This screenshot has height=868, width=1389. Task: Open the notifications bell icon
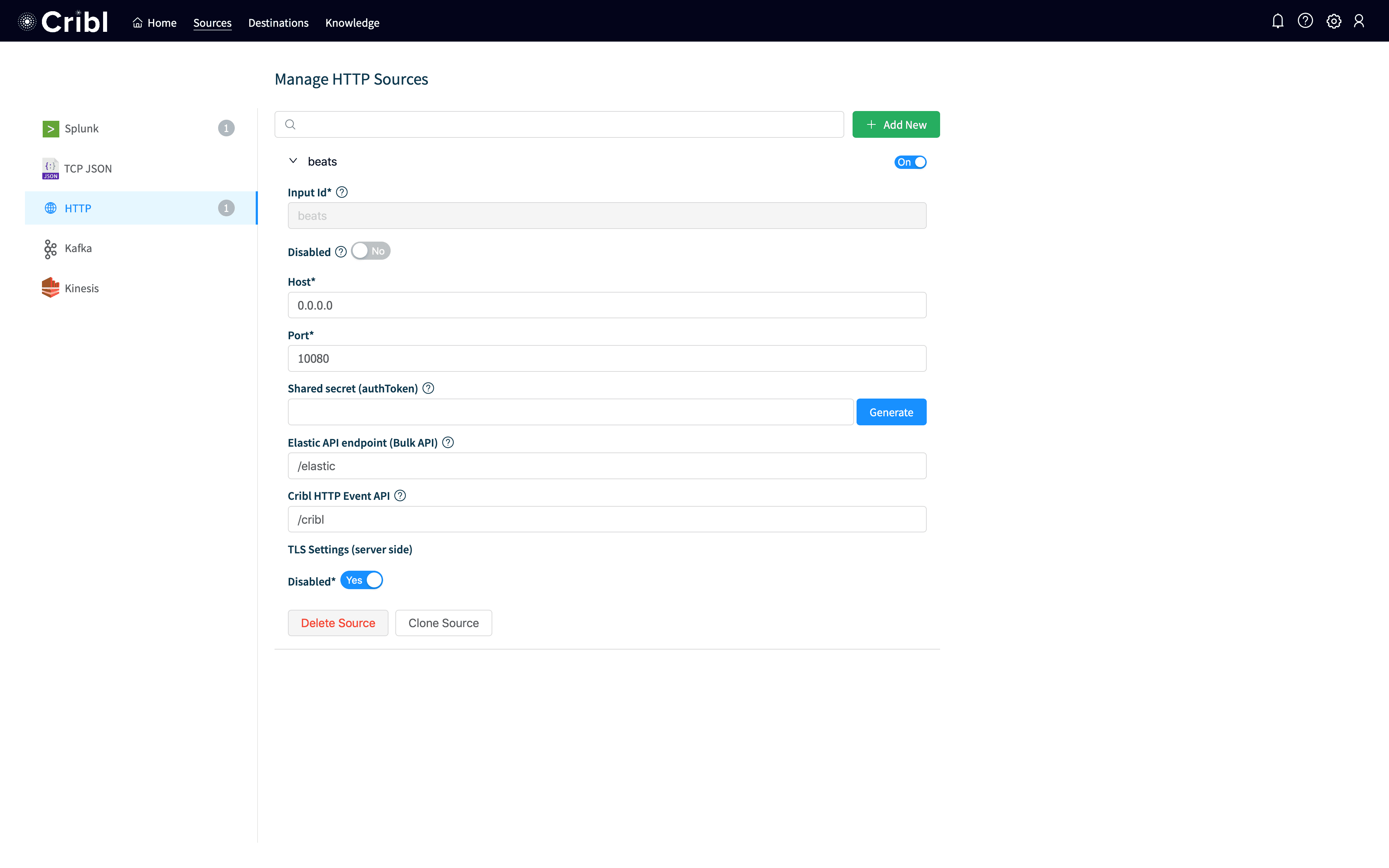(x=1277, y=21)
